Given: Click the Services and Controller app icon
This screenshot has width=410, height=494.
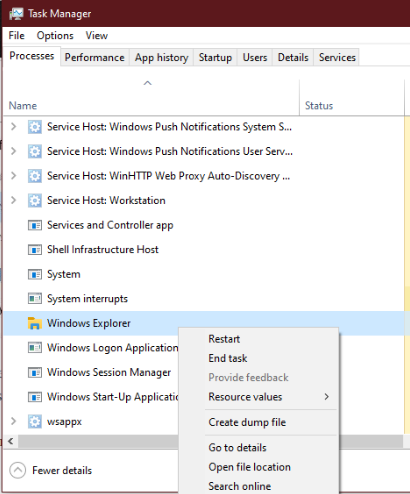Looking at the screenshot, I should pos(35,225).
